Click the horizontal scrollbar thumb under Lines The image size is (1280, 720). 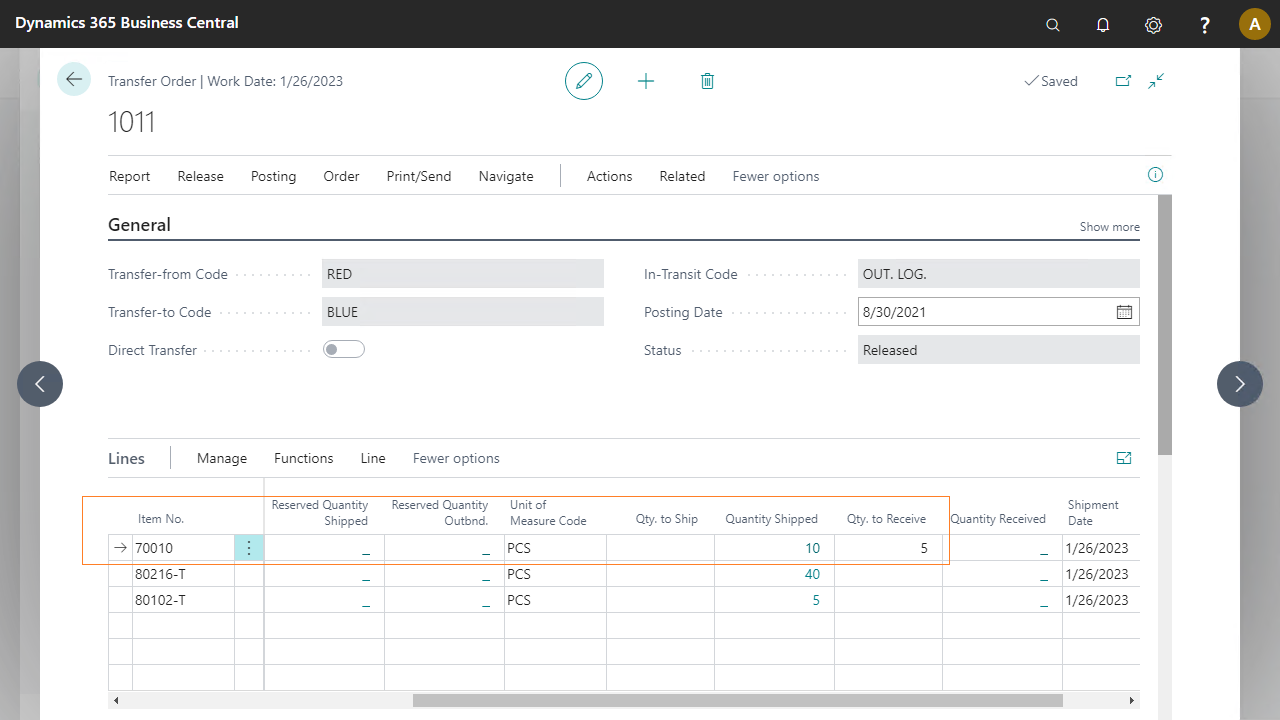(738, 701)
